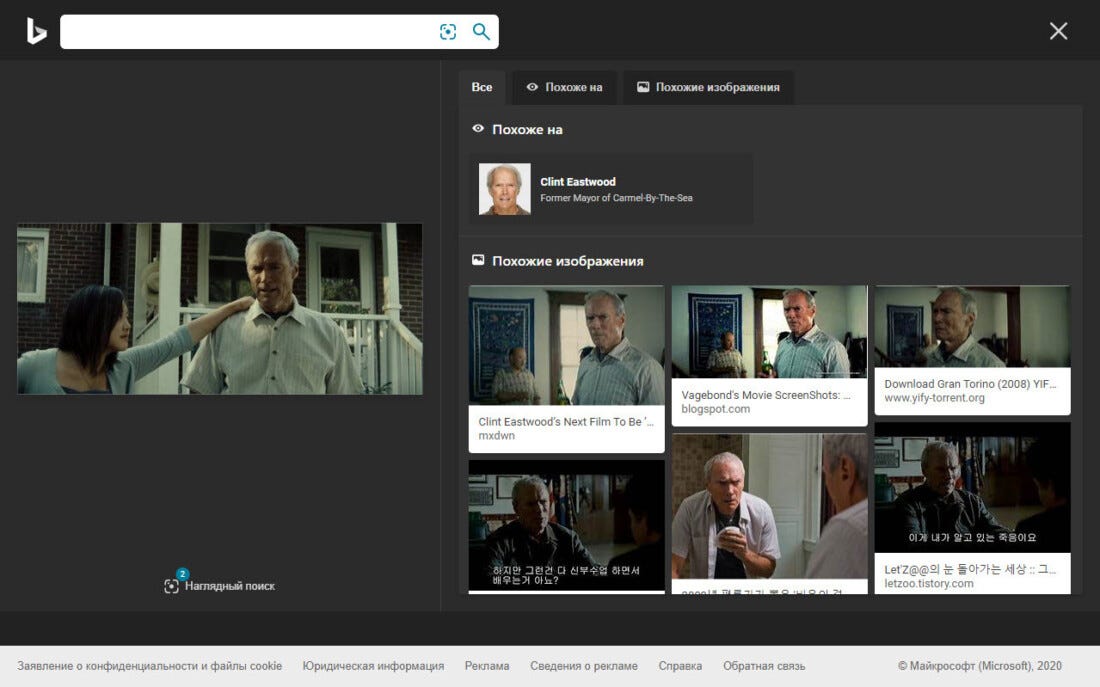This screenshot has width=1100, height=687.
Task: Open the Download Gran Torino (2008) thumbnail
Action: 972,326
